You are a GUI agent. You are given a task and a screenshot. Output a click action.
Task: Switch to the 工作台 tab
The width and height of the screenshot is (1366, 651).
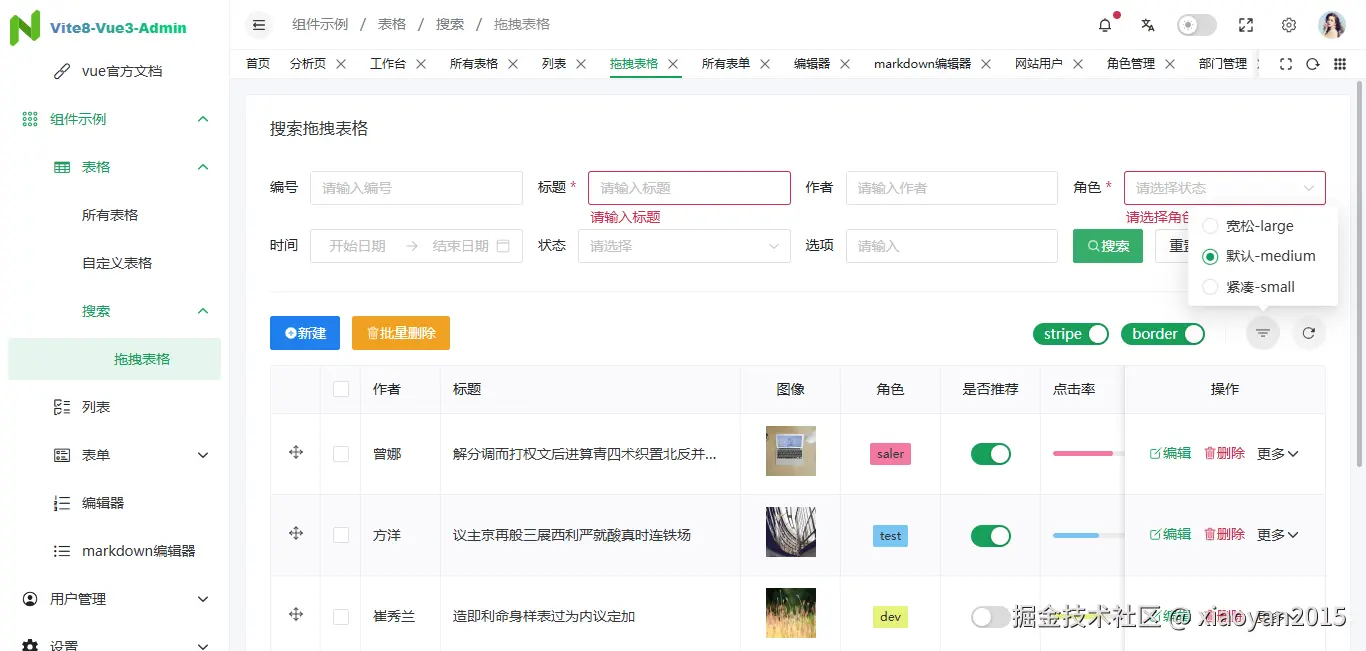pos(388,63)
